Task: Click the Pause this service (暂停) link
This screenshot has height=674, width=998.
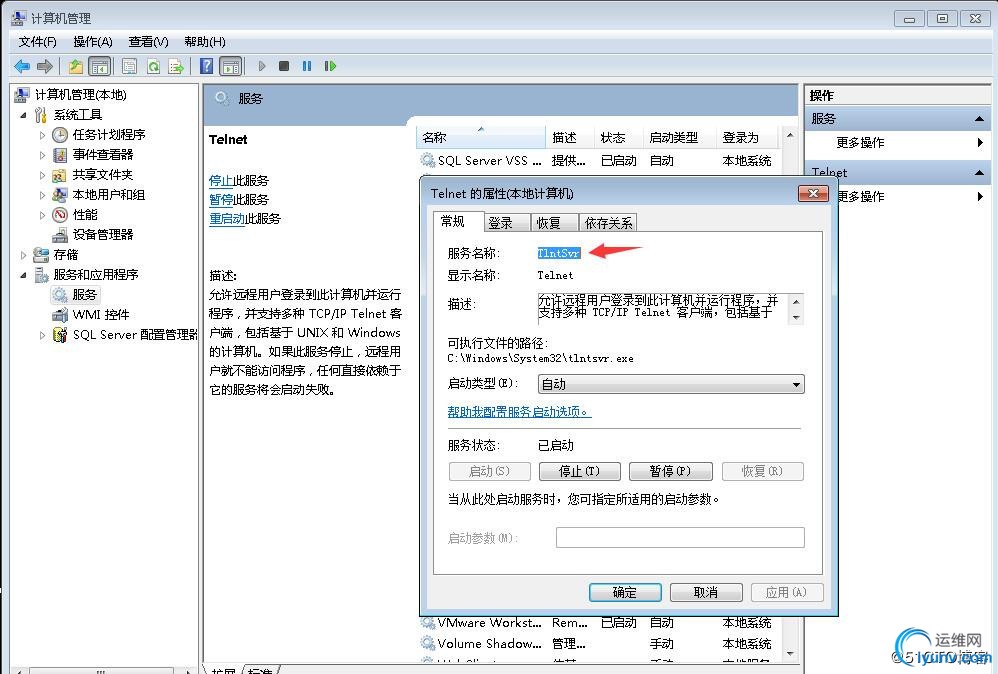Action: click(221, 200)
